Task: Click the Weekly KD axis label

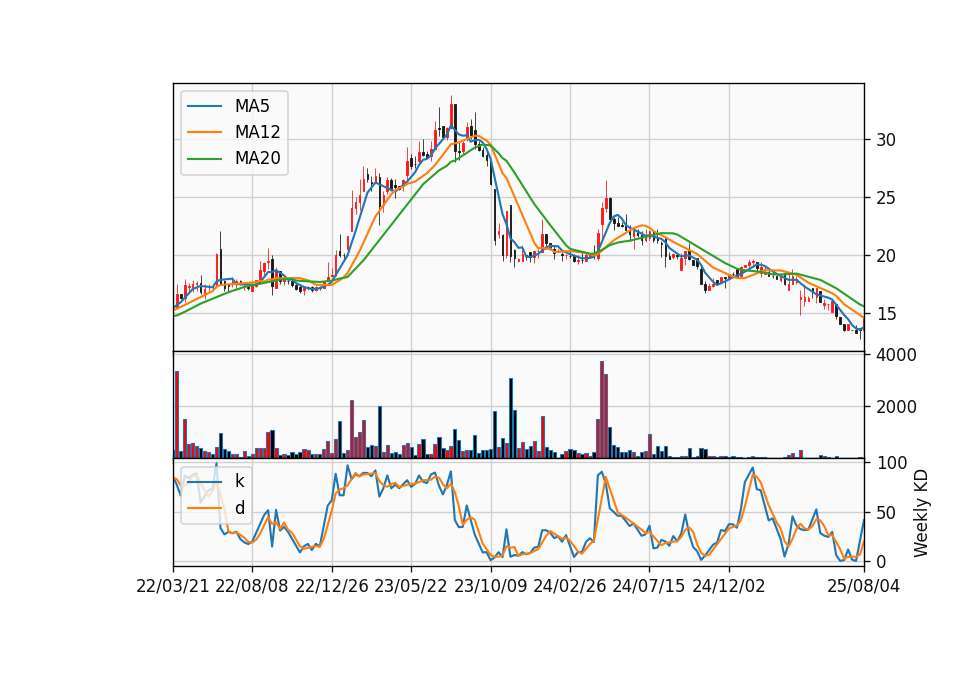Action: coord(920,513)
